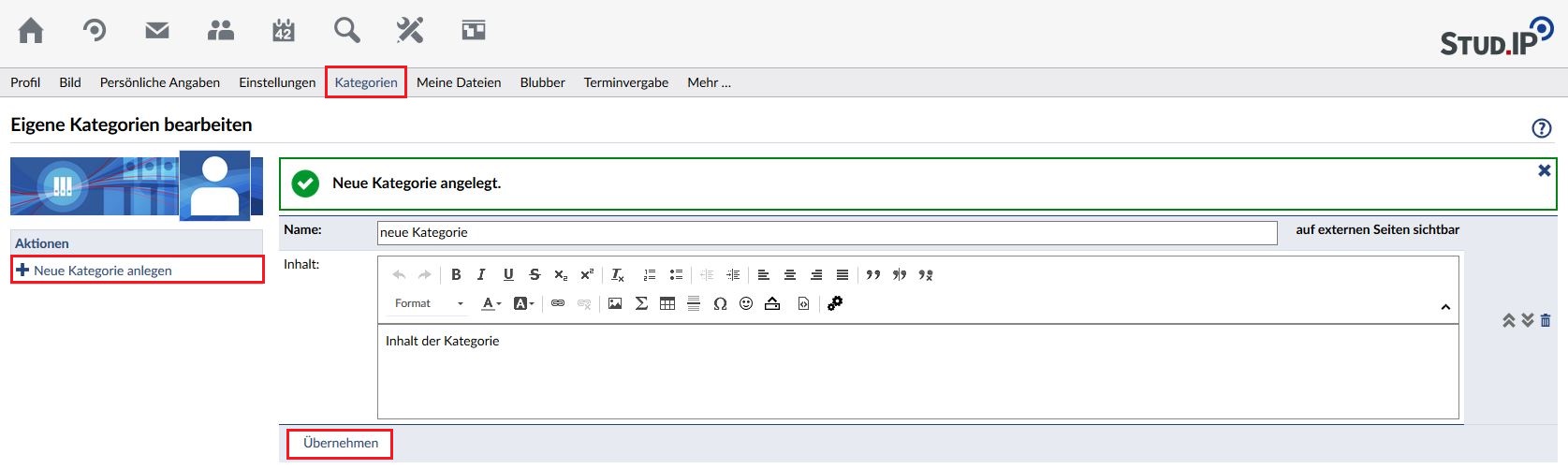Click Neue Kategorie anlegen link

[103, 271]
